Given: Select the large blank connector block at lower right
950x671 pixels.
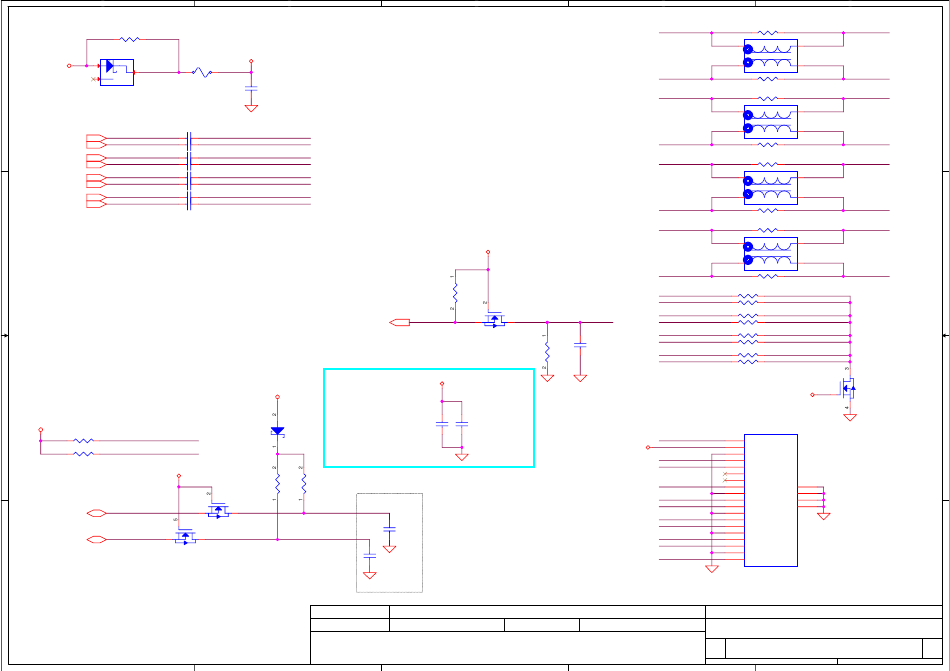Looking at the screenshot, I should (x=771, y=500).
